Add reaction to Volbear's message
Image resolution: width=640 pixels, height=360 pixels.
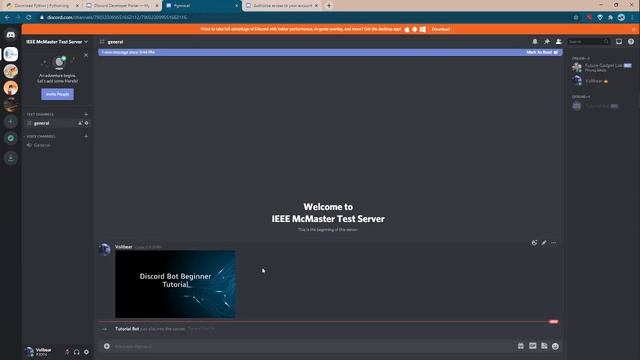(534, 243)
